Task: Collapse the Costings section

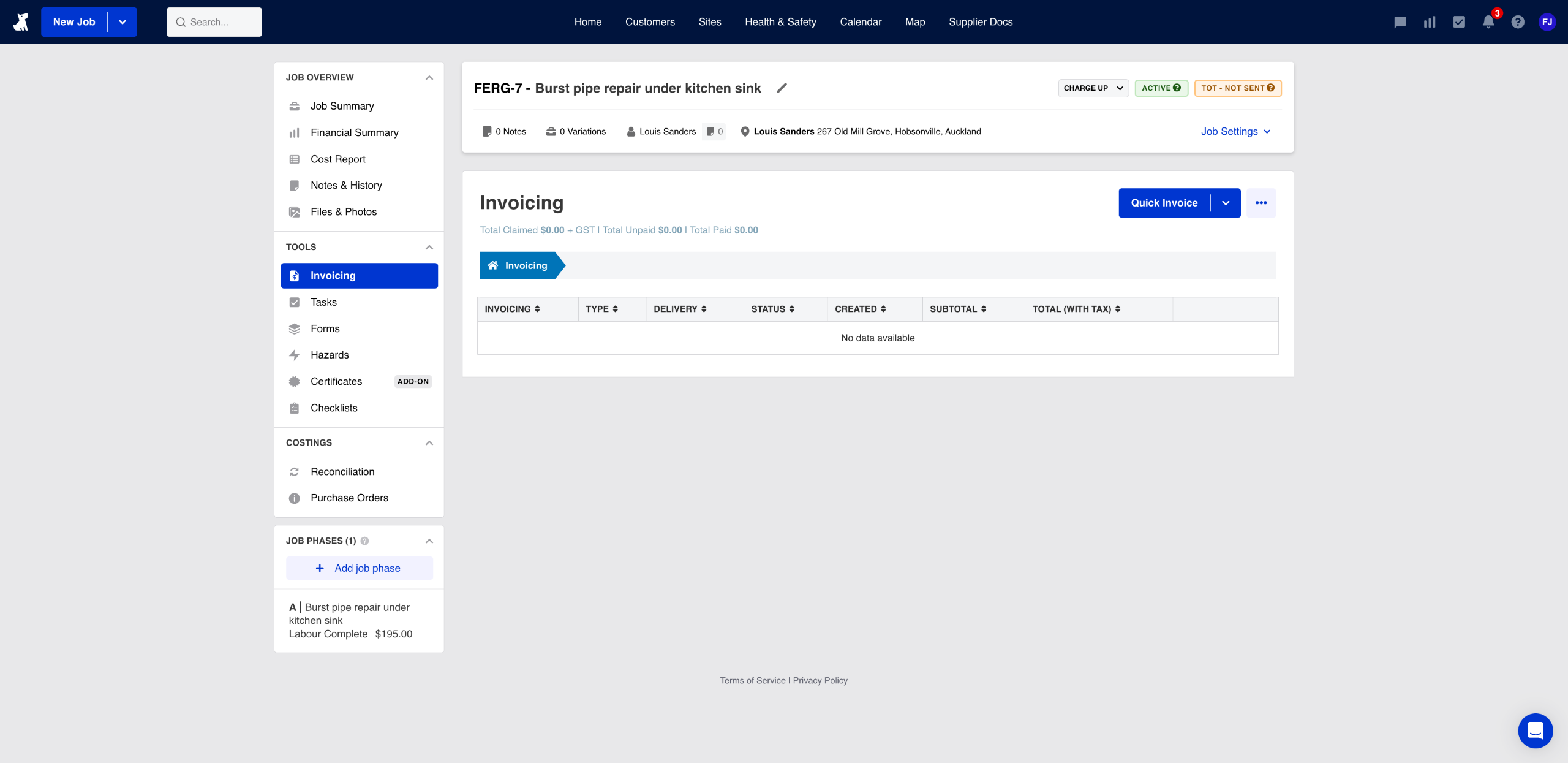Action: point(429,443)
